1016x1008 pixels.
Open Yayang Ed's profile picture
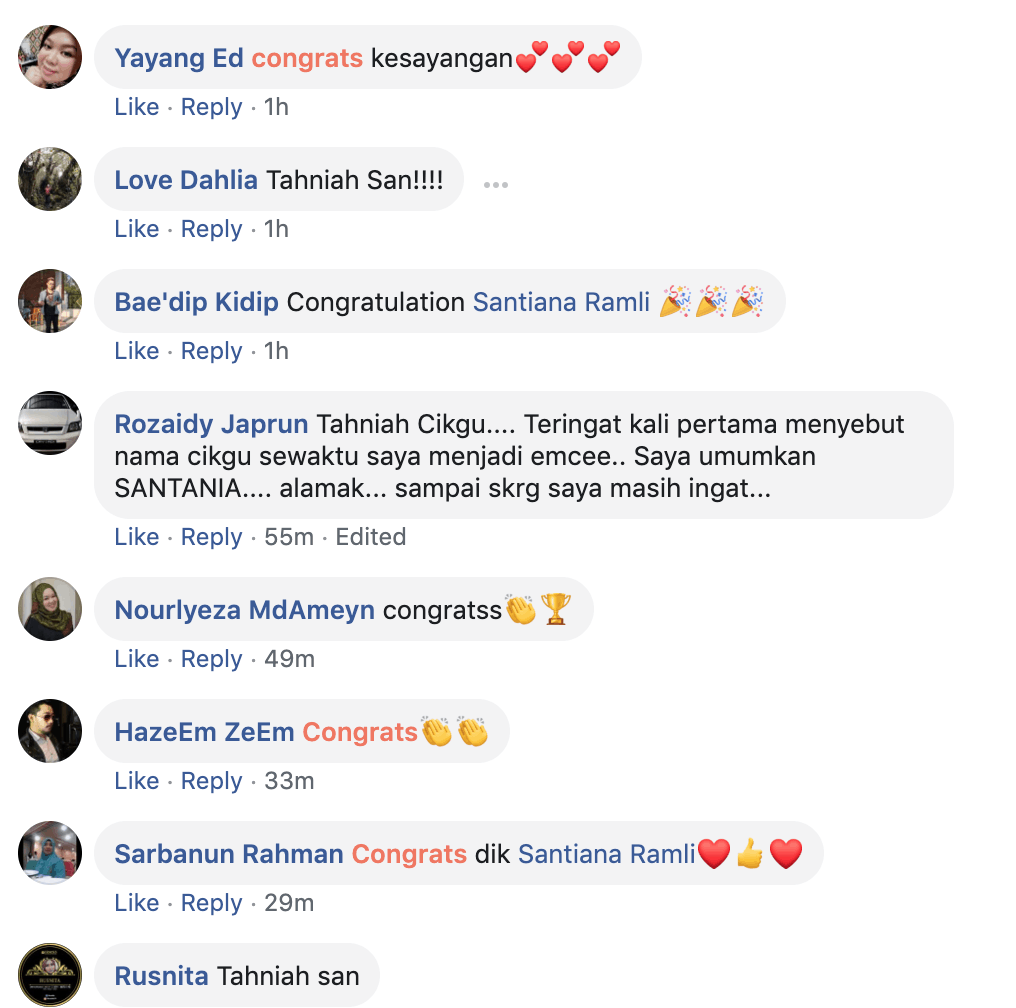pyautogui.click(x=50, y=57)
